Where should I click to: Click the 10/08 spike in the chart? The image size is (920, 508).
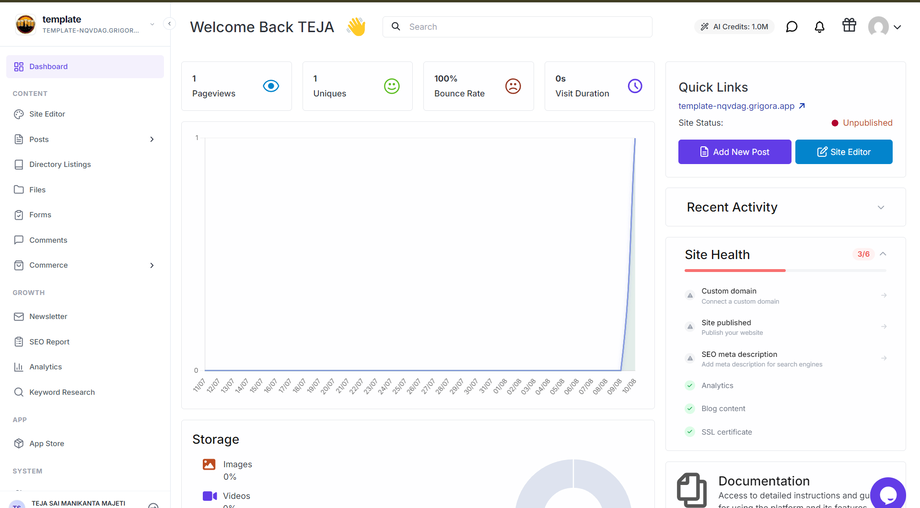pyautogui.click(x=634, y=141)
